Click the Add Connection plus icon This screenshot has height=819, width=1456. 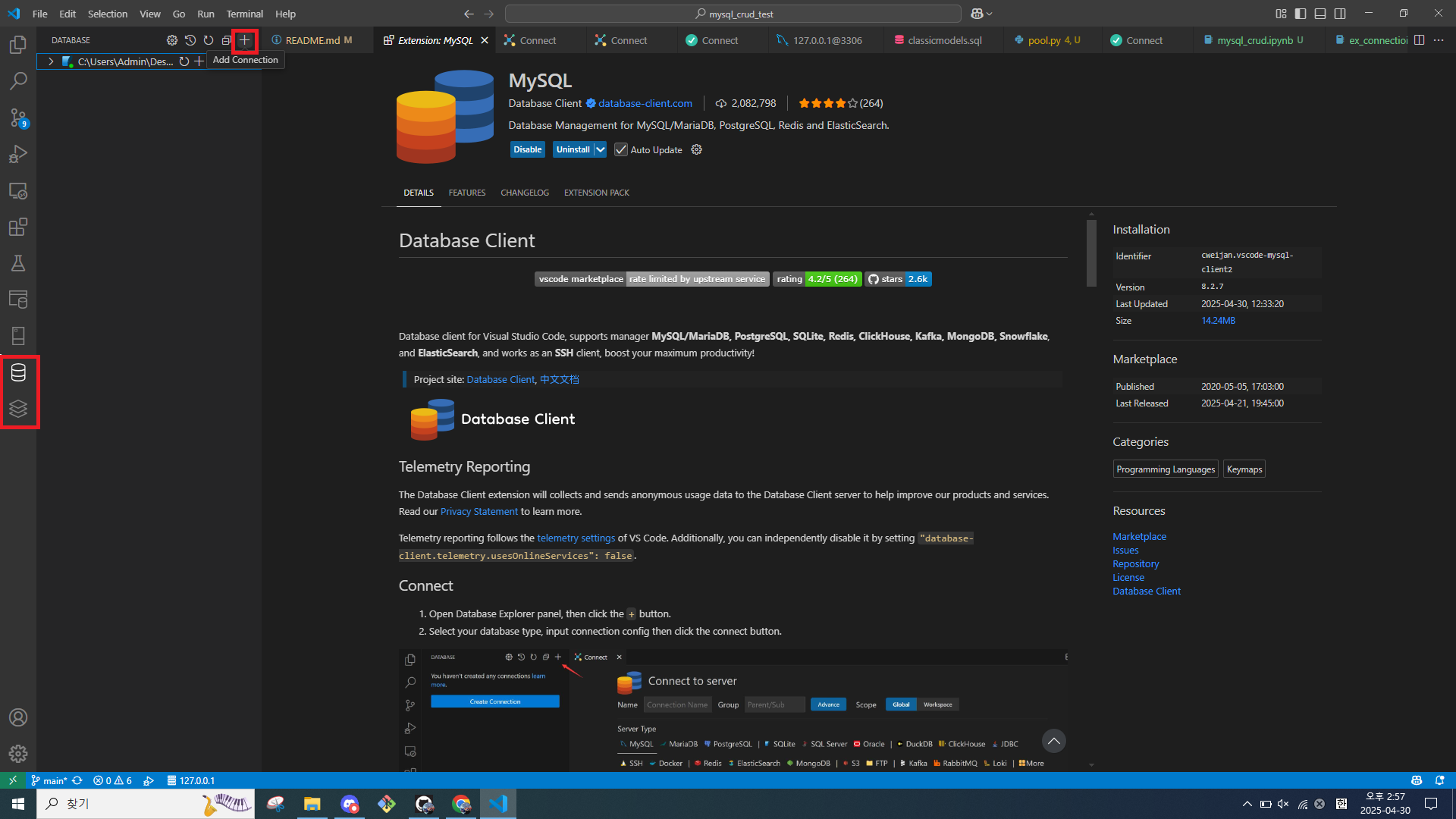(244, 40)
